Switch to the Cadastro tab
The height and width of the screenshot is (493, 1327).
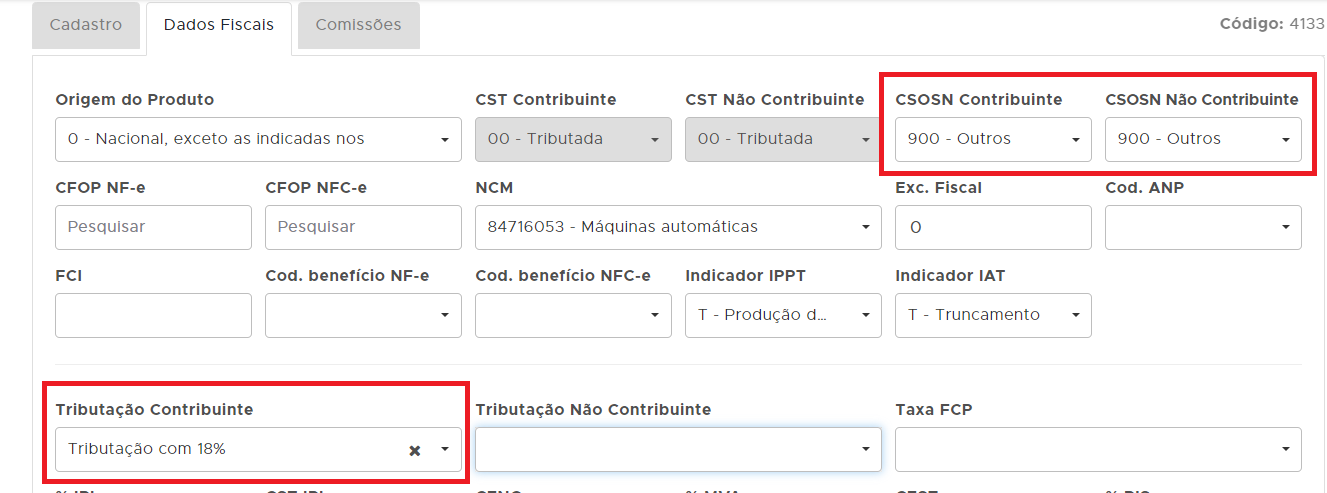tap(86, 25)
